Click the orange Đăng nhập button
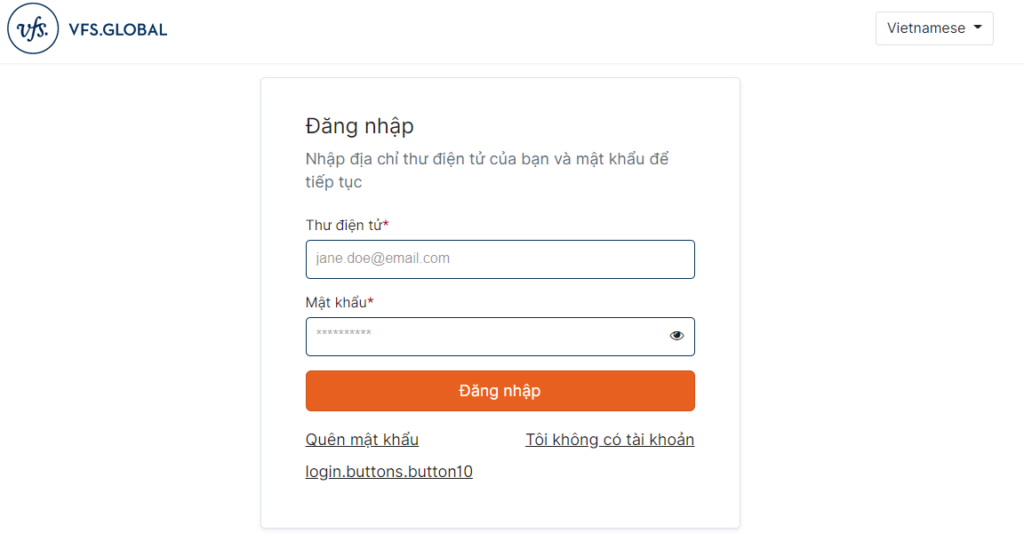The image size is (1024, 549). tap(500, 391)
